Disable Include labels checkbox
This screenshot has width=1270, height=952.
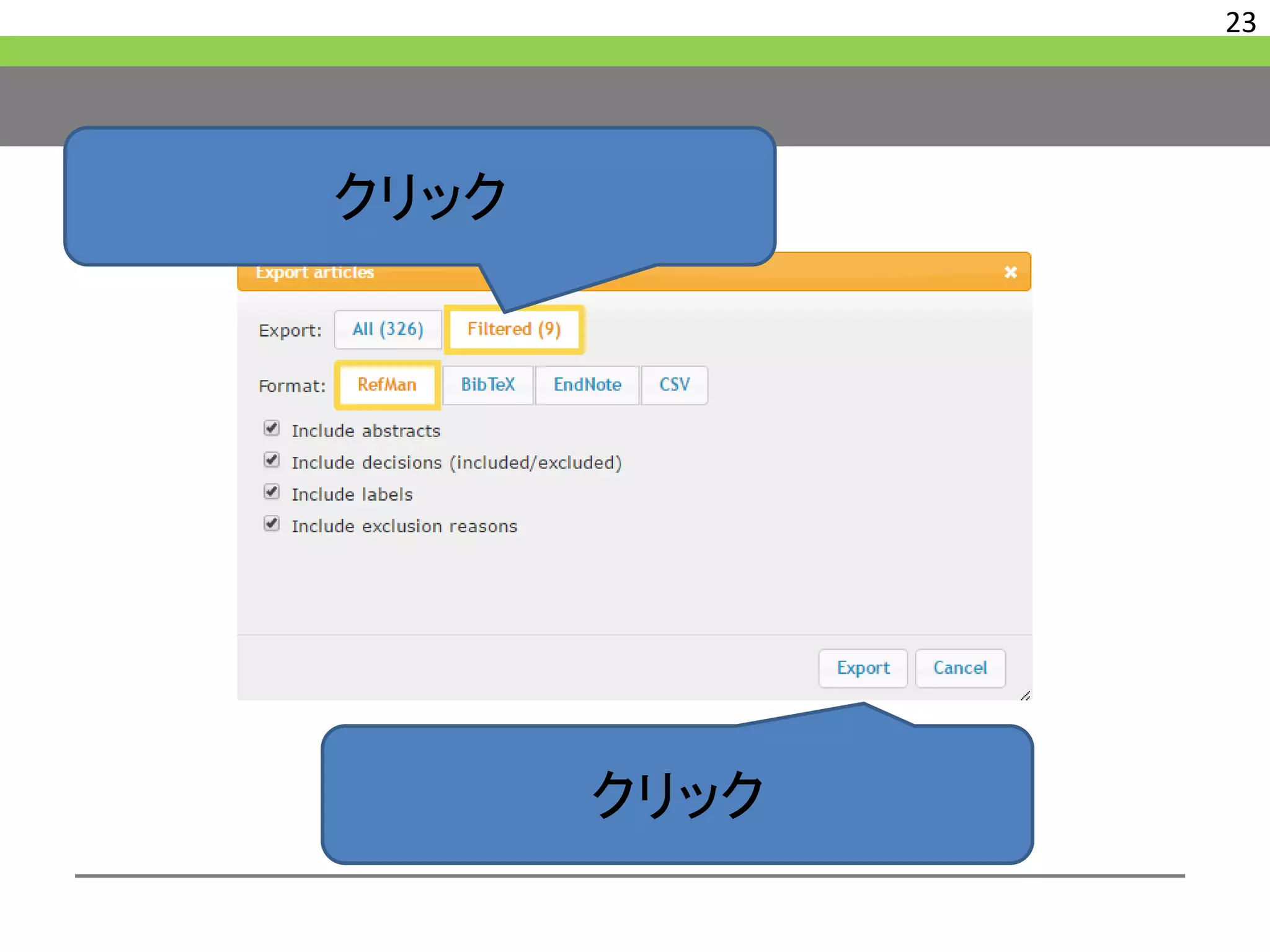[x=272, y=491]
